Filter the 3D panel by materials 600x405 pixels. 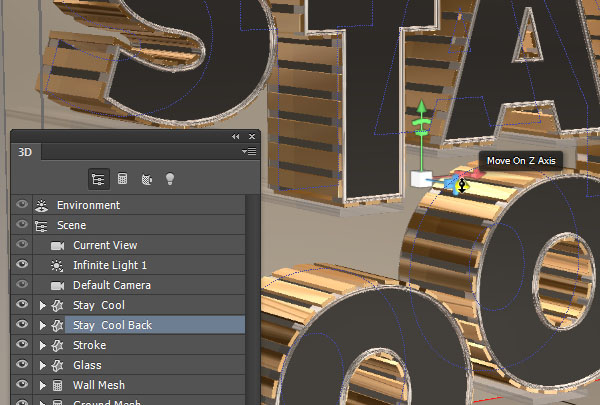[x=147, y=179]
